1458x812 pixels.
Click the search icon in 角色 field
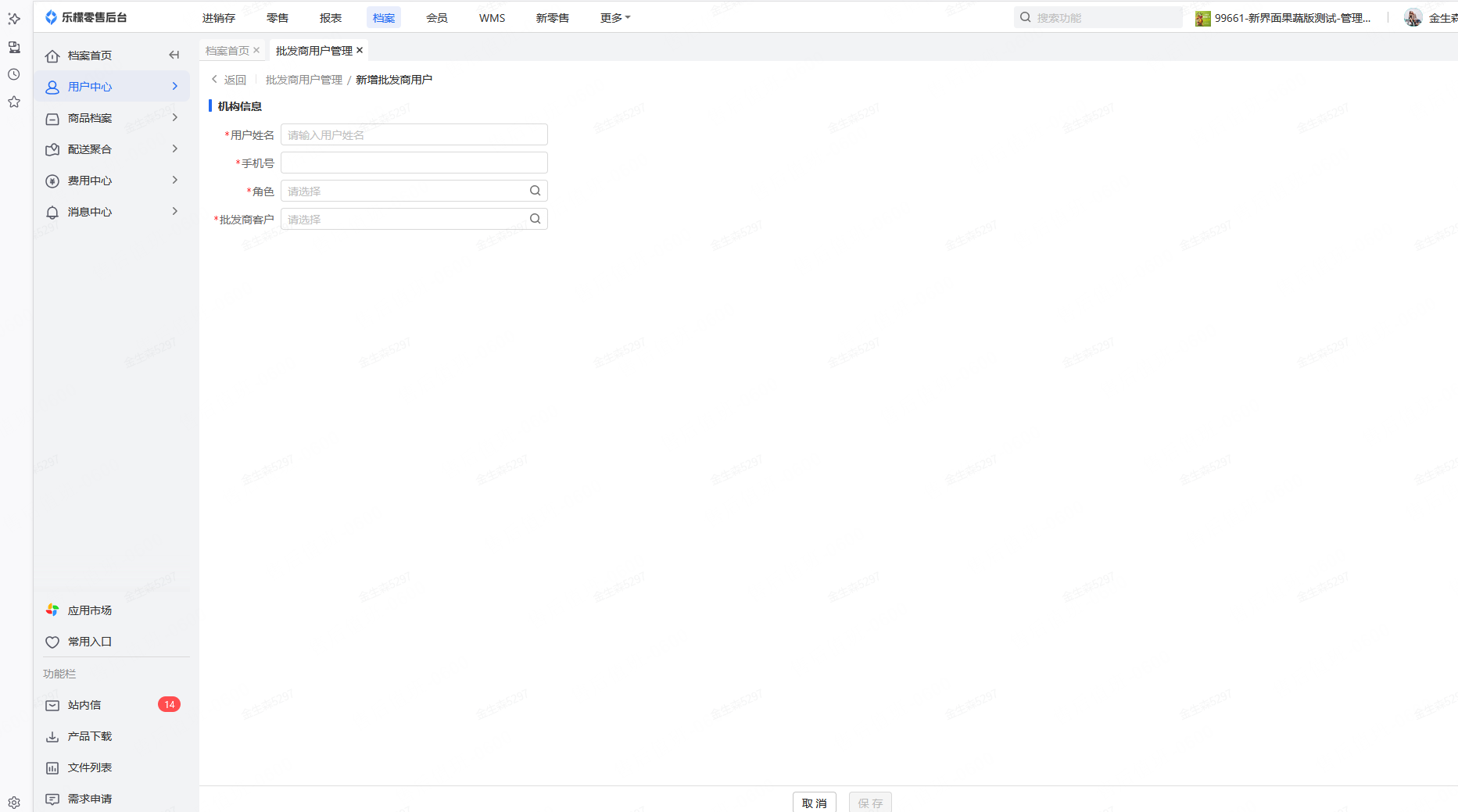[x=536, y=191]
